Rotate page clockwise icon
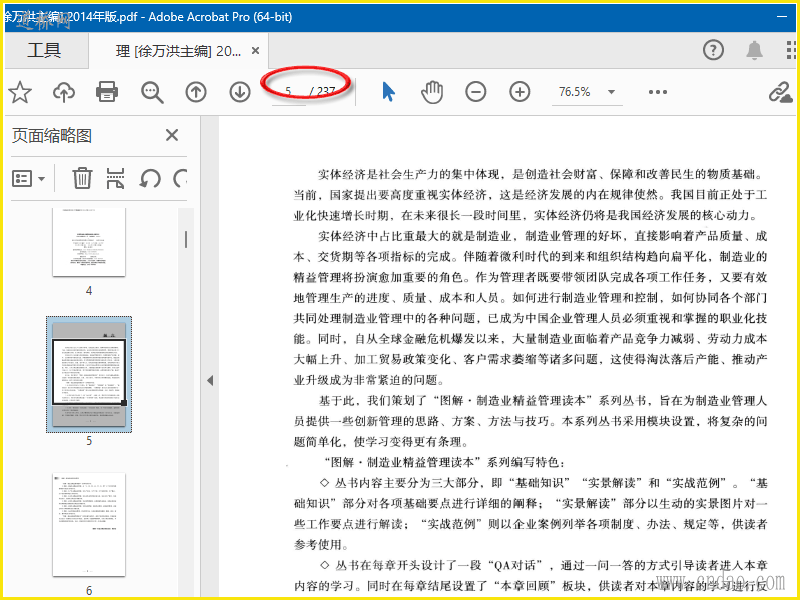 tap(180, 179)
